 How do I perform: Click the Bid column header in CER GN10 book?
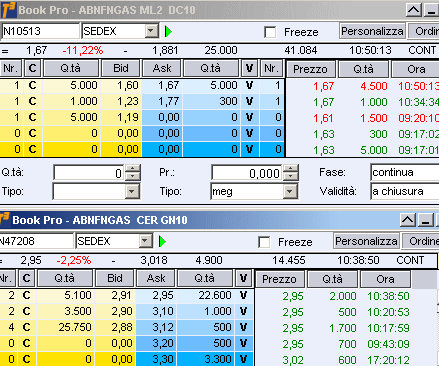coord(115,278)
